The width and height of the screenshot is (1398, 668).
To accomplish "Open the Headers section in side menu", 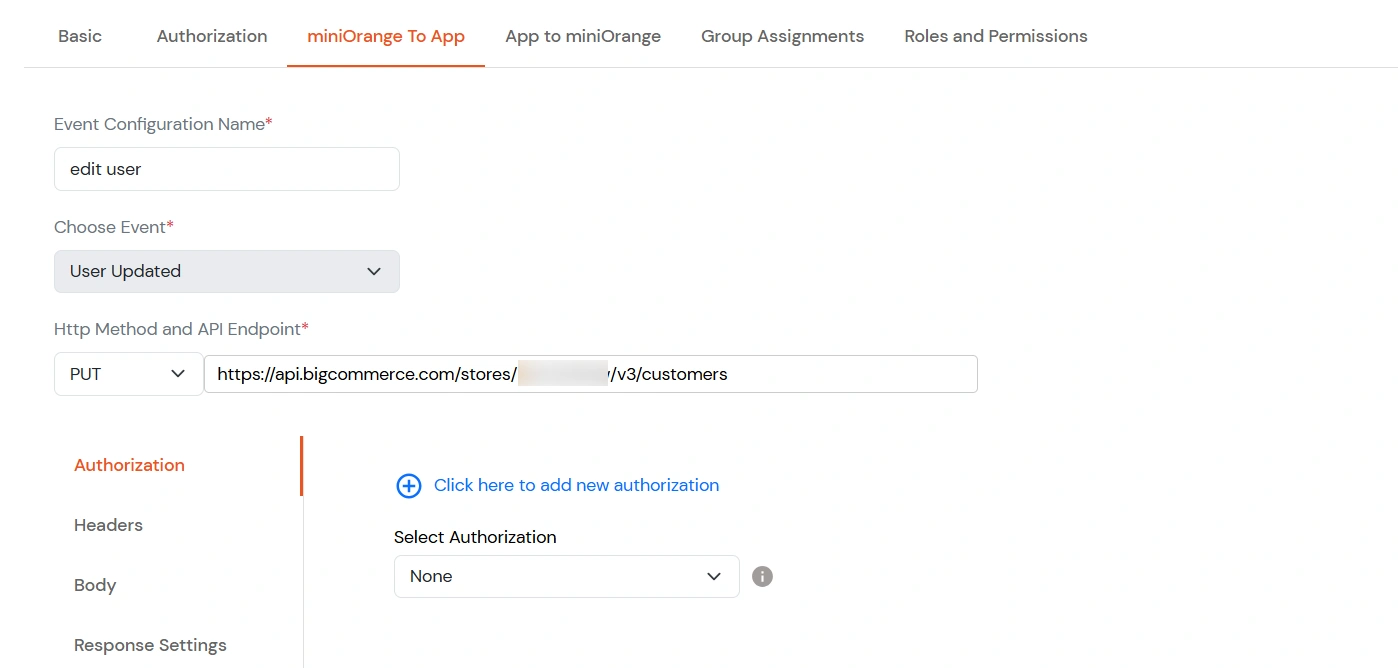I will tap(108, 525).
